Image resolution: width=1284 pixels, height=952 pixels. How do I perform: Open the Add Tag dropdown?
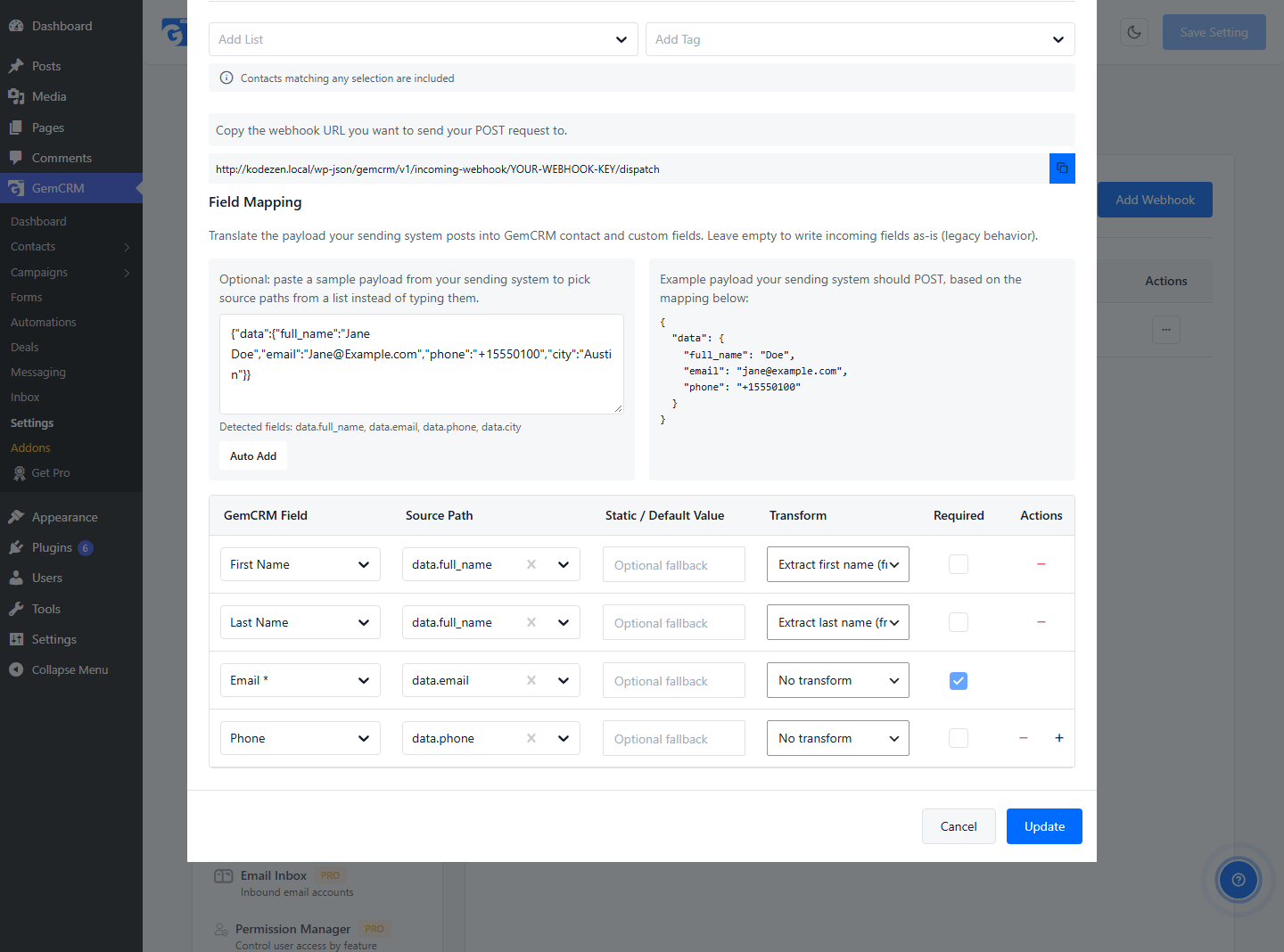pyautogui.click(x=860, y=39)
